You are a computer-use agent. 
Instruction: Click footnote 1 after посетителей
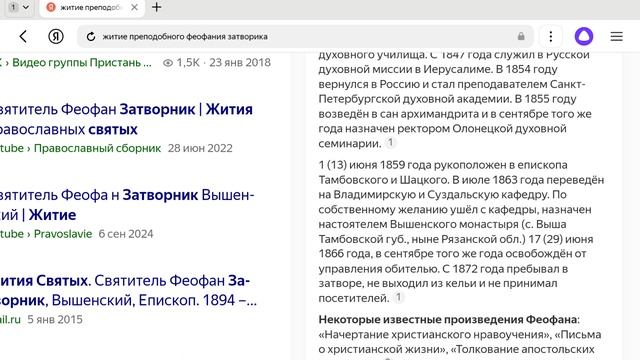pyautogui.click(x=398, y=297)
